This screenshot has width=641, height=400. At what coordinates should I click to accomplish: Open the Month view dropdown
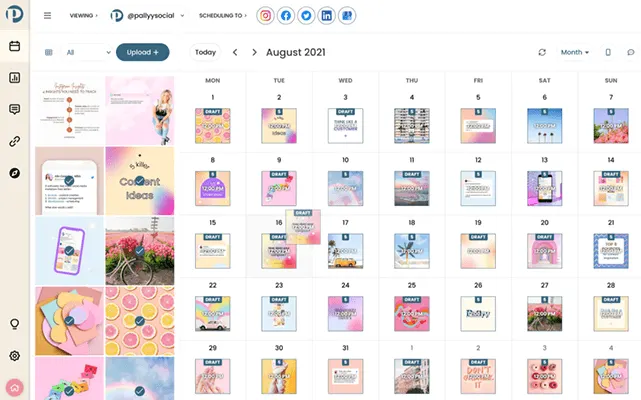[x=574, y=52]
